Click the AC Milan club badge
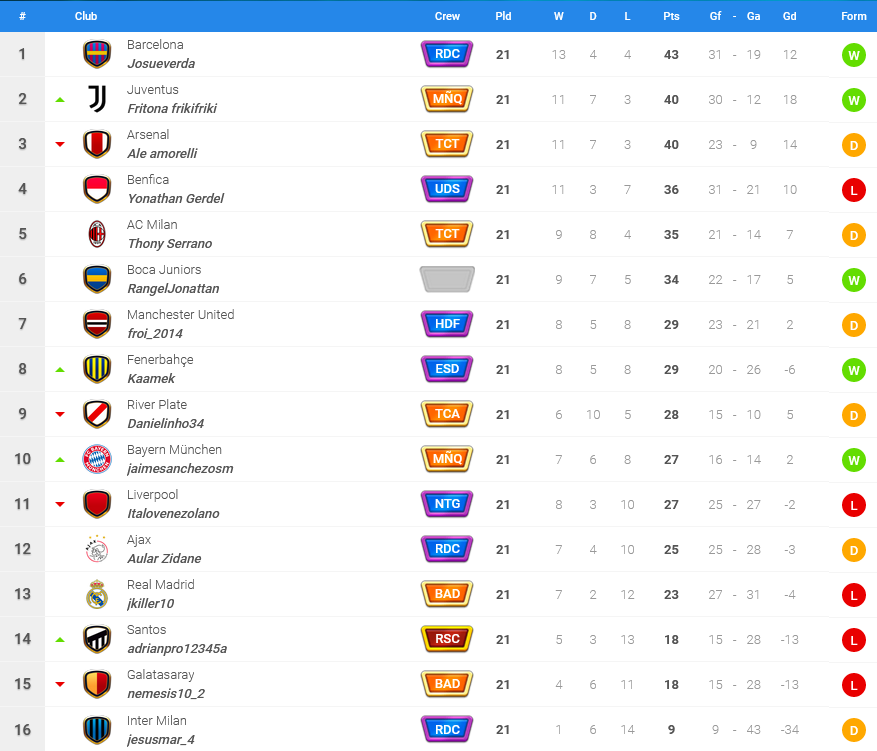 [97, 234]
